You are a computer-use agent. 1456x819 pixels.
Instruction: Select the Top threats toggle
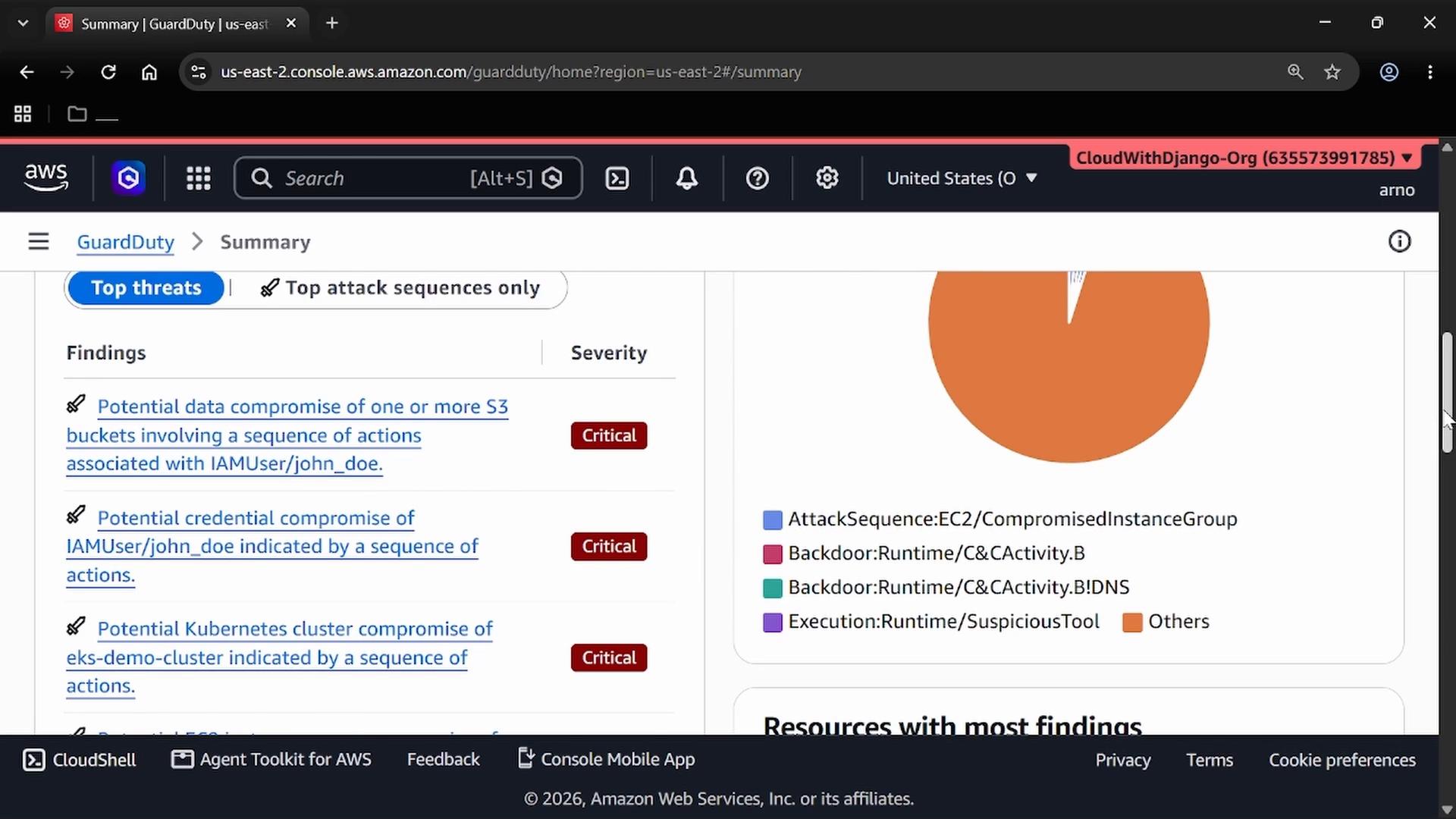pos(146,288)
